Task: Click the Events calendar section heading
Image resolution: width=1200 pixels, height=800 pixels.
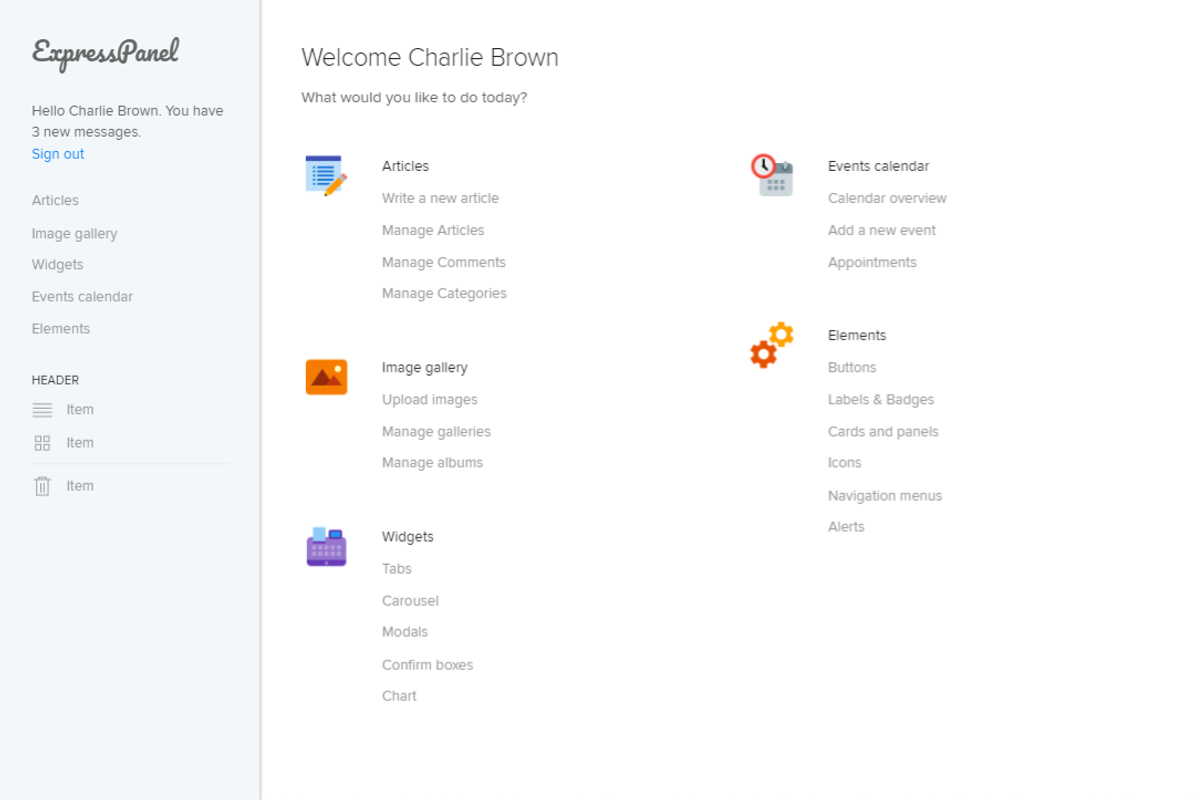Action: [x=878, y=166]
